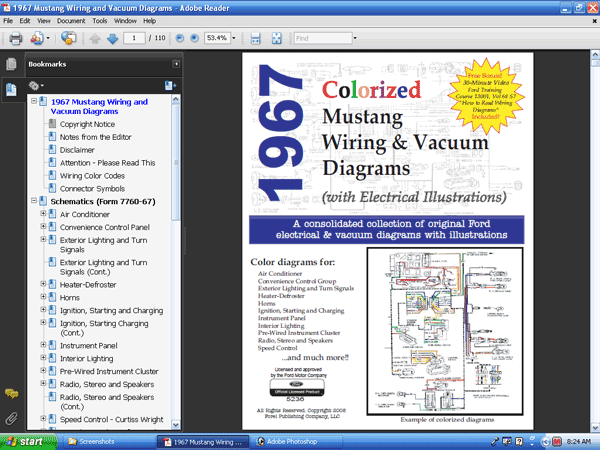
Task: Open the Document menu
Action: coord(71,21)
